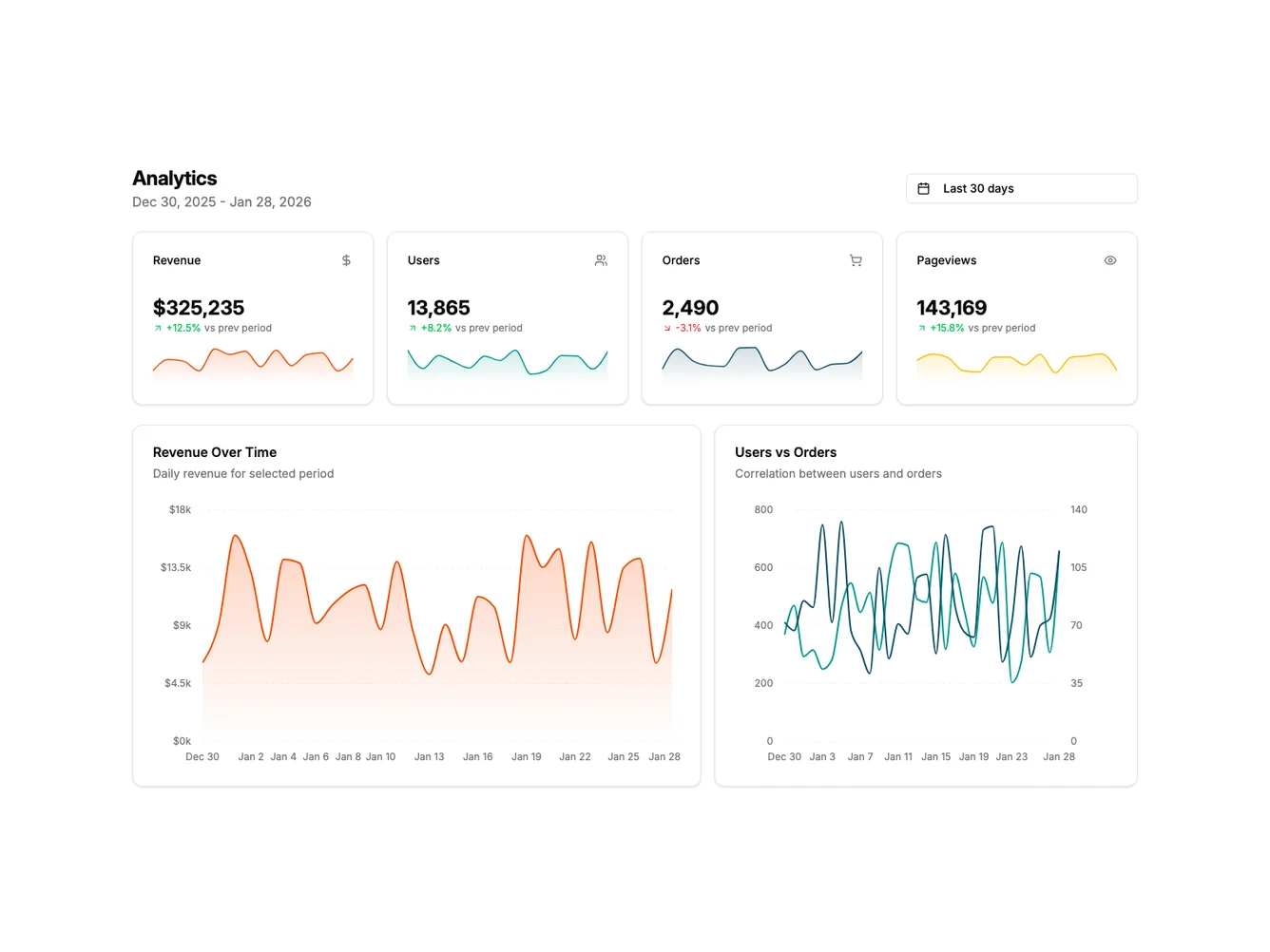Select the Orders card total 2,490
This screenshot has height=952, width=1270.
coord(690,307)
